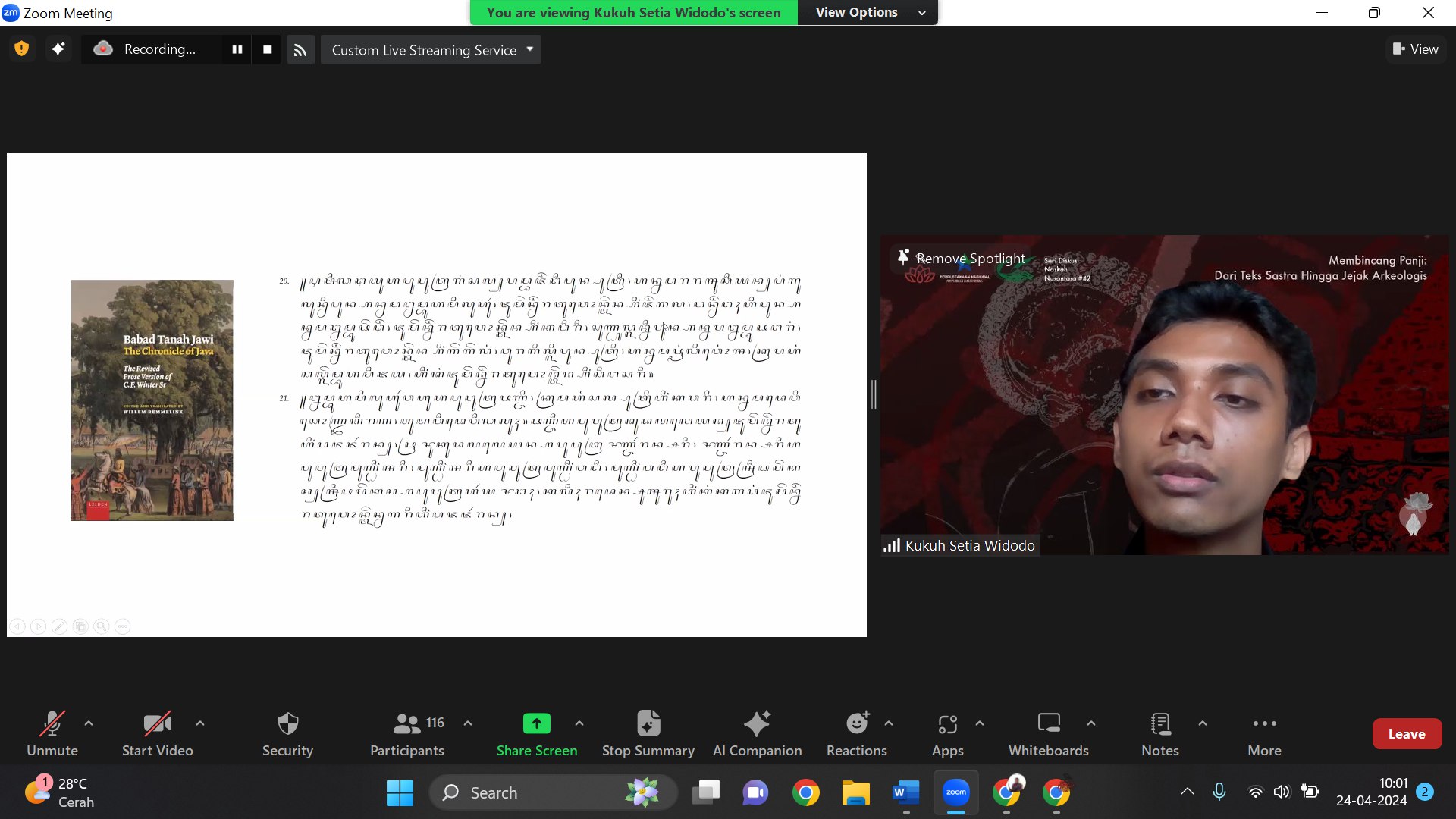Stop the recording
This screenshot has height=819, width=1456.
[267, 49]
